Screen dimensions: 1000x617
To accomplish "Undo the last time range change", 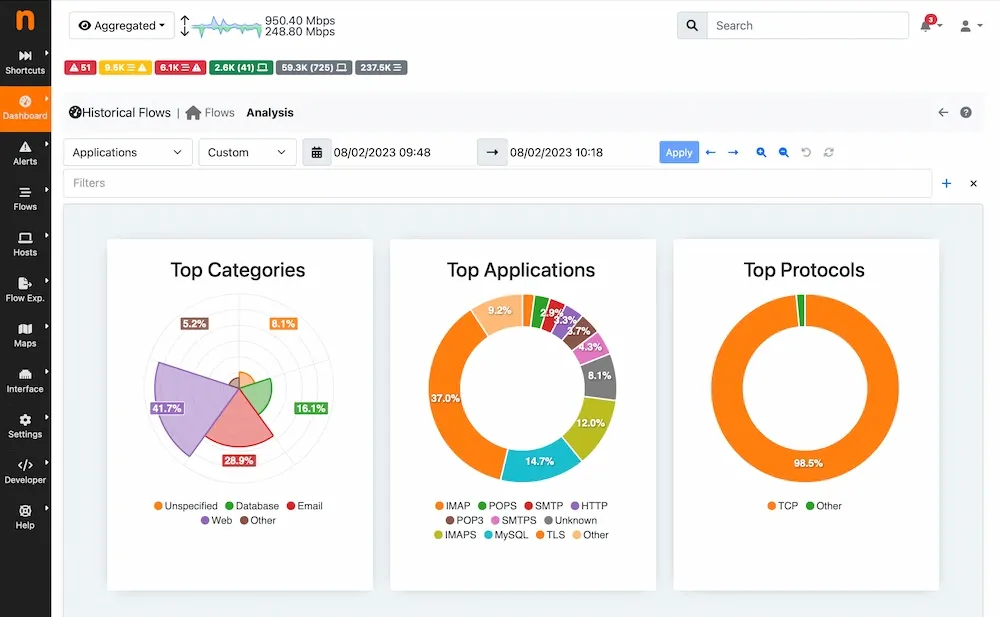I will (x=808, y=152).
